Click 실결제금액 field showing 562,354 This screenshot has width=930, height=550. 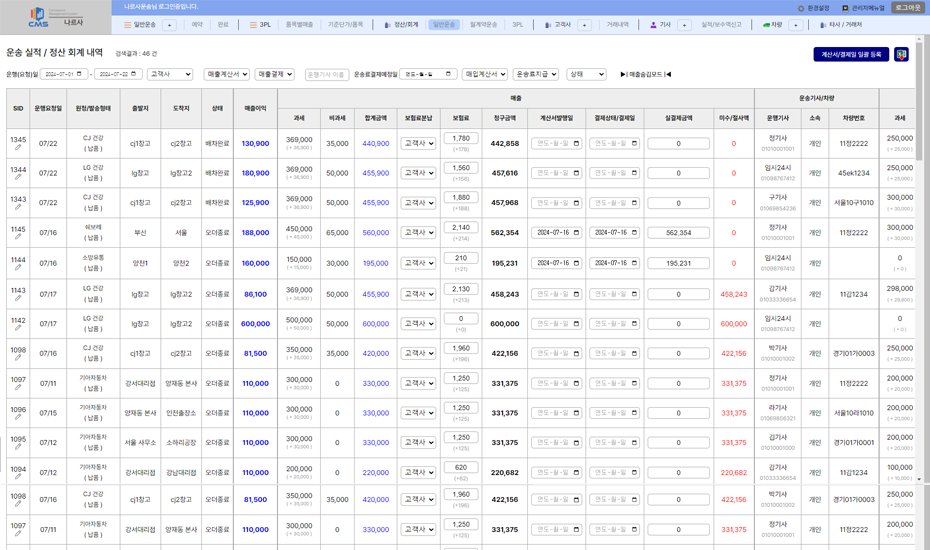[x=679, y=233]
